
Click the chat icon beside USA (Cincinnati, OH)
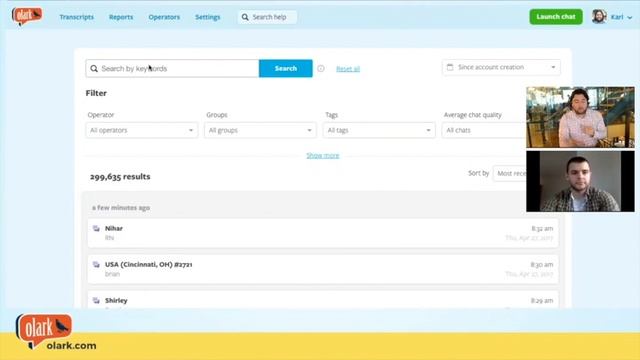pos(96,264)
